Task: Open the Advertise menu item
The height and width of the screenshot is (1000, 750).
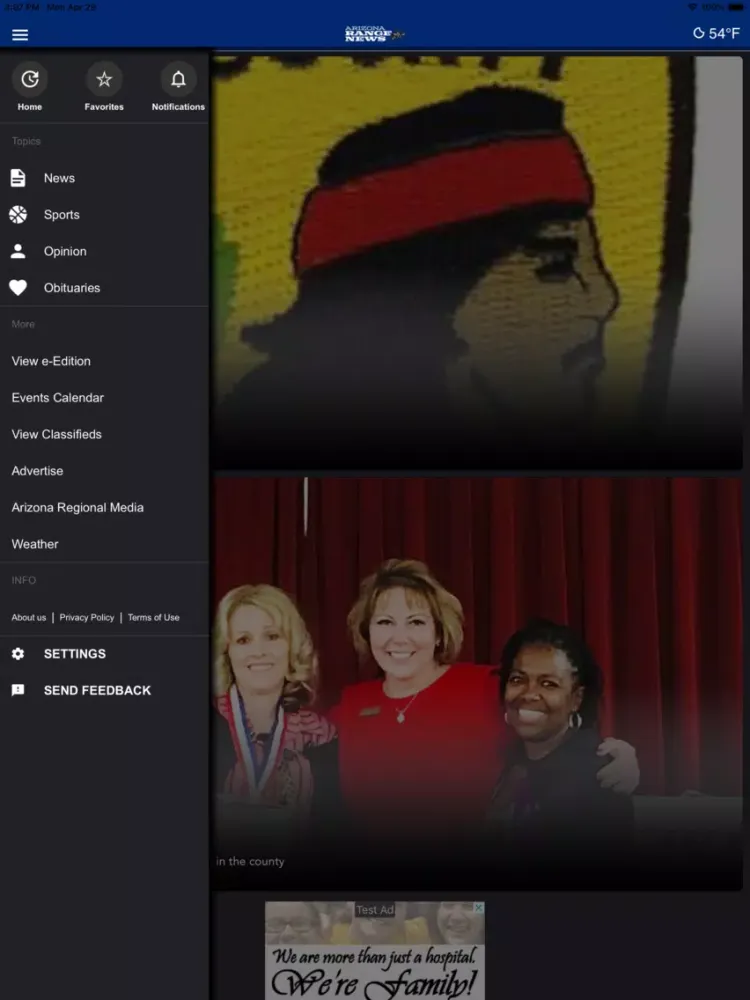Action: click(x=37, y=471)
